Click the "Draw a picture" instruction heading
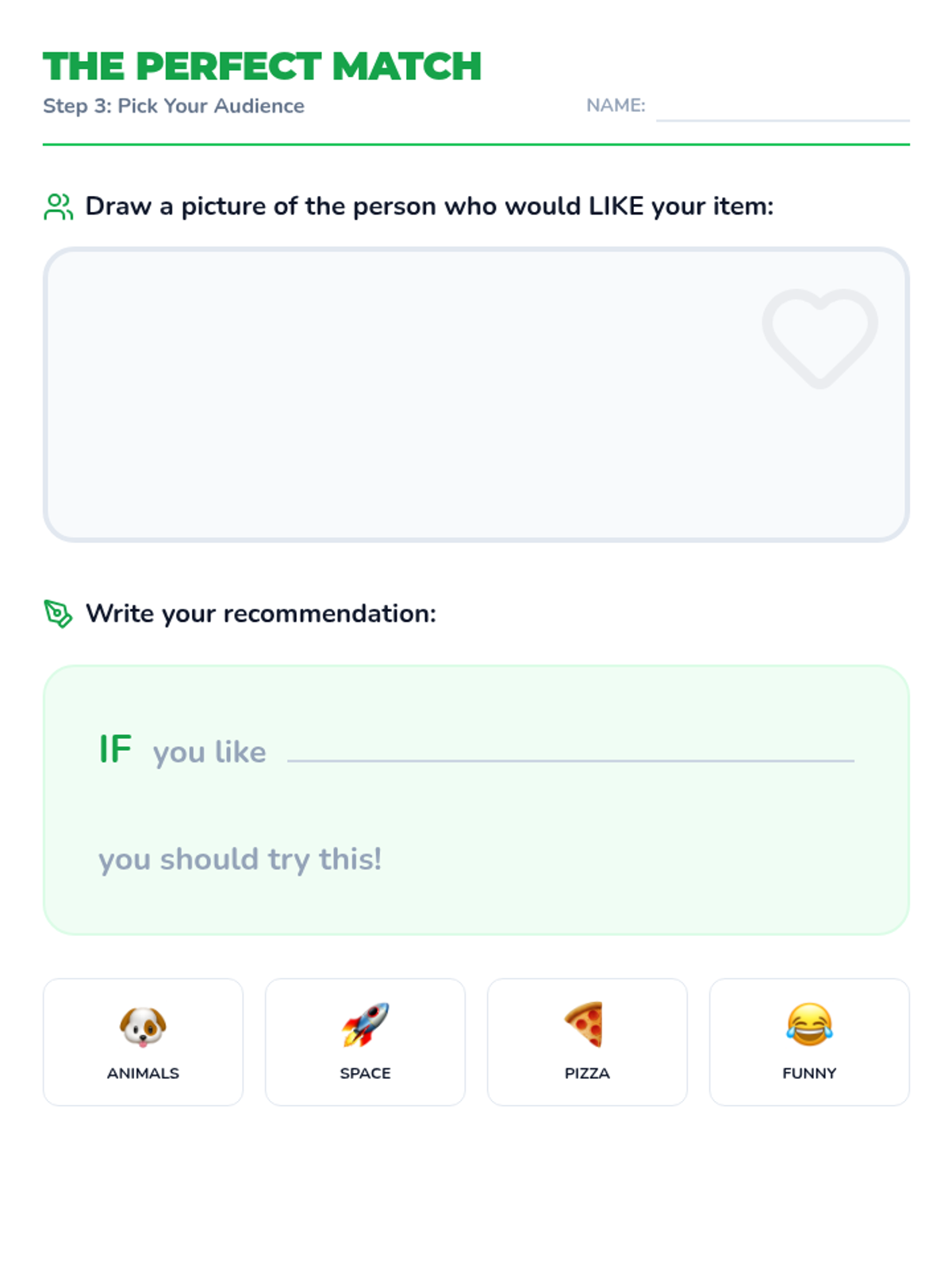This screenshot has height=1270, width=952. click(429, 206)
